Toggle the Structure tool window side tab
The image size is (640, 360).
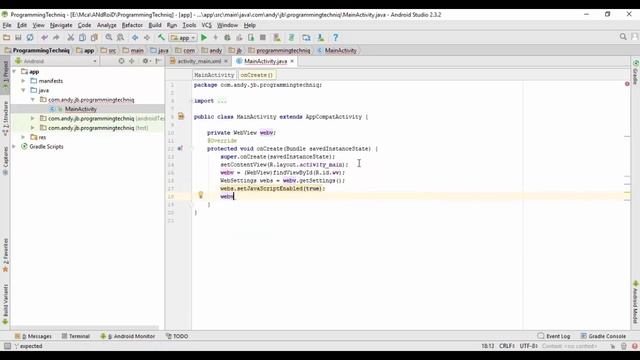pyautogui.click(x=5, y=118)
